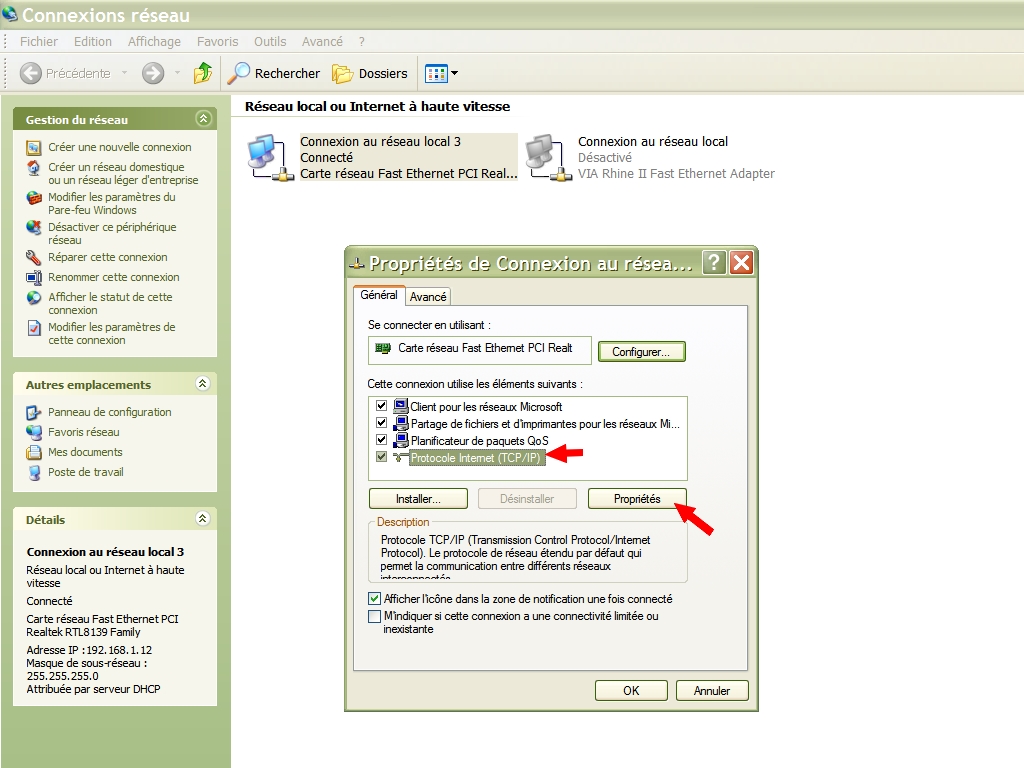Open Panneau de configuration from sidebar
1024x768 pixels.
pos(109,412)
